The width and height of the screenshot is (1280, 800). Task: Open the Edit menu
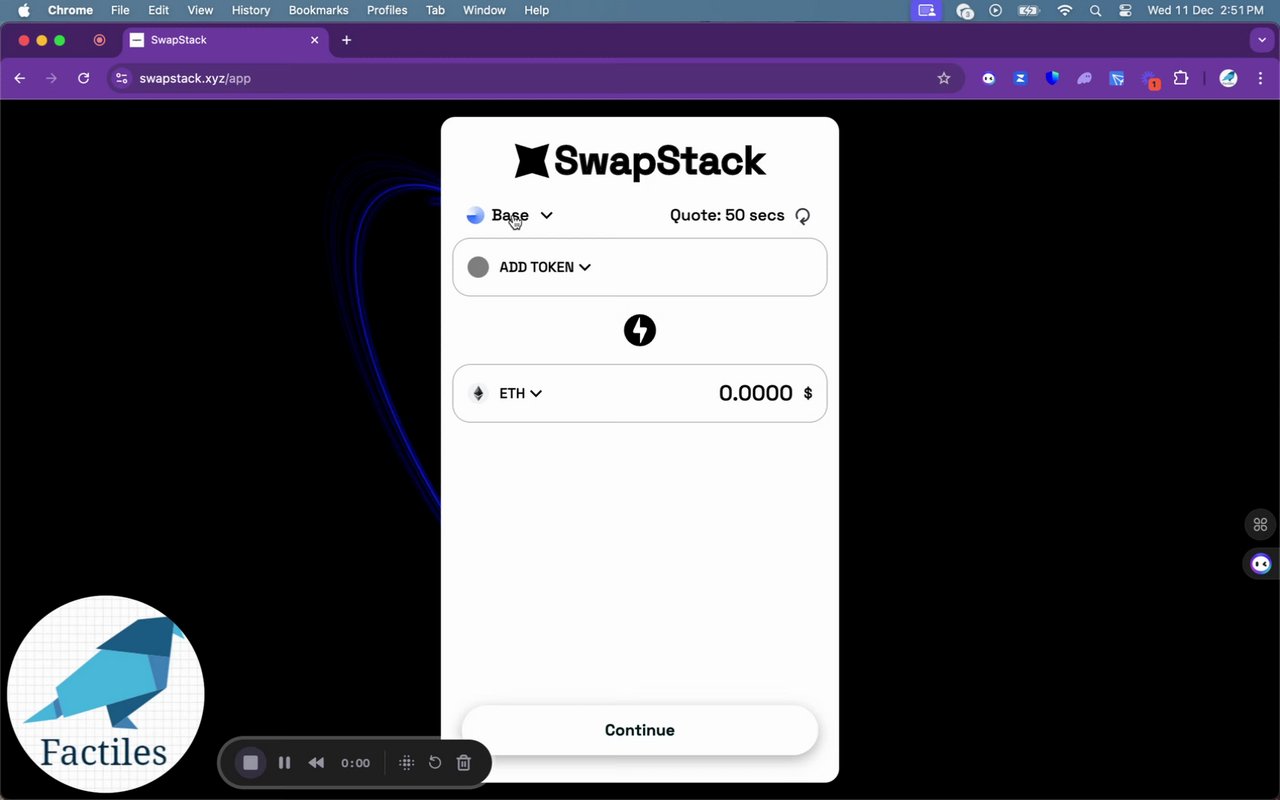pos(158,10)
